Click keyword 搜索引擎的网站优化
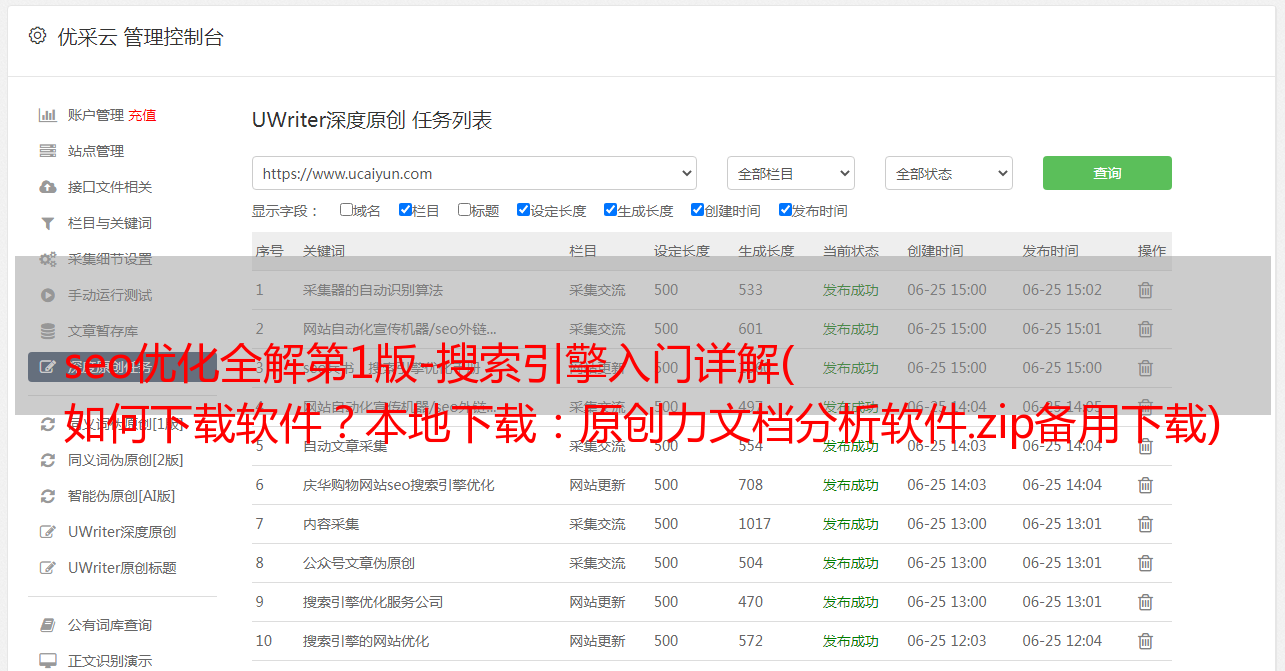This screenshot has height=671, width=1285. [366, 641]
